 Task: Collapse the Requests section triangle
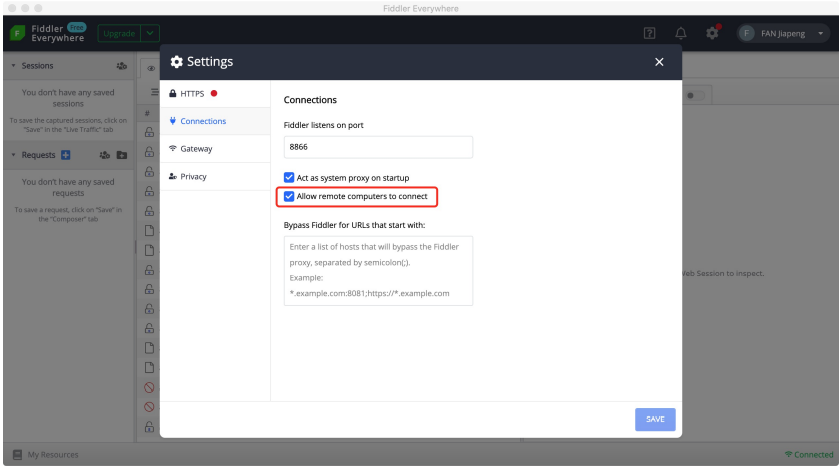pos(11,156)
